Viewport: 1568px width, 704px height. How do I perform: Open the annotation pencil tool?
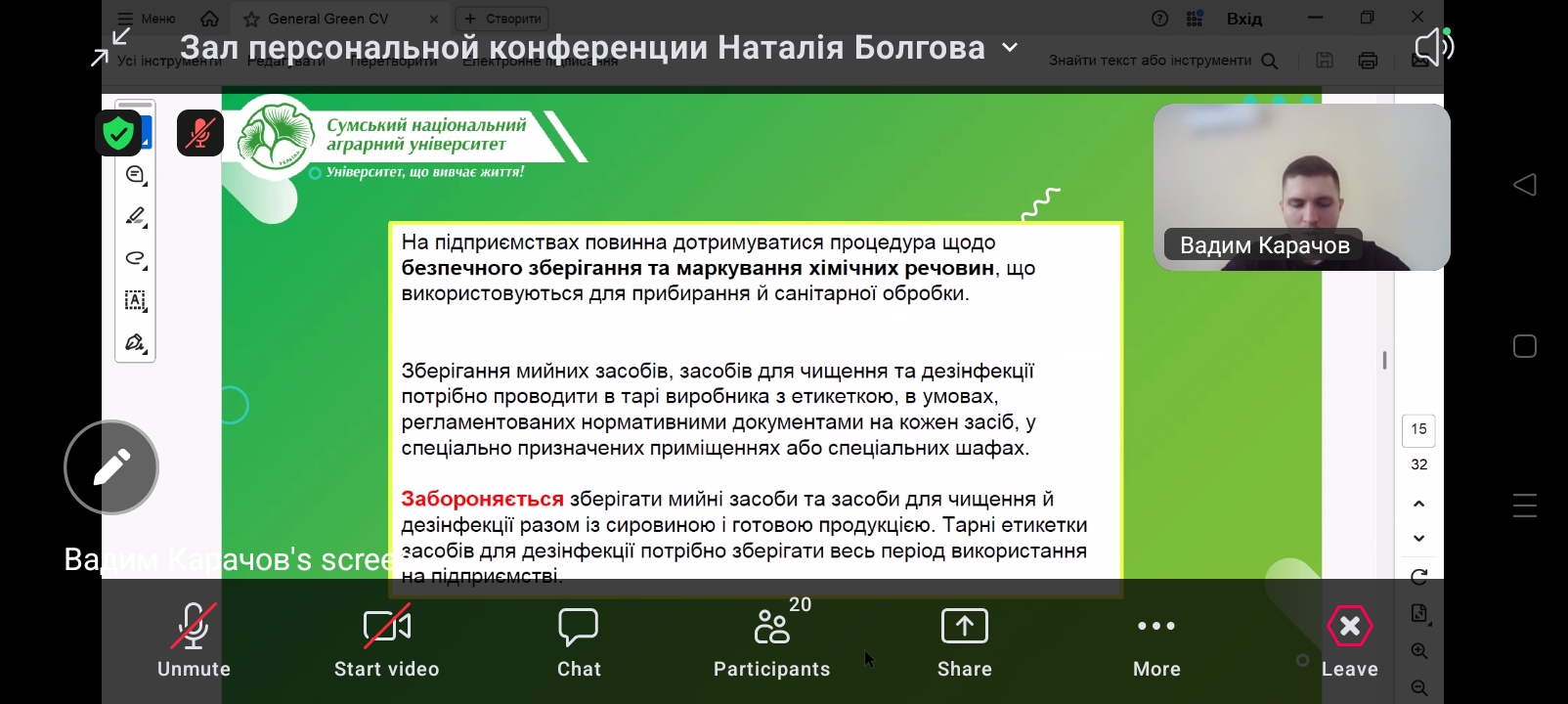(x=111, y=467)
